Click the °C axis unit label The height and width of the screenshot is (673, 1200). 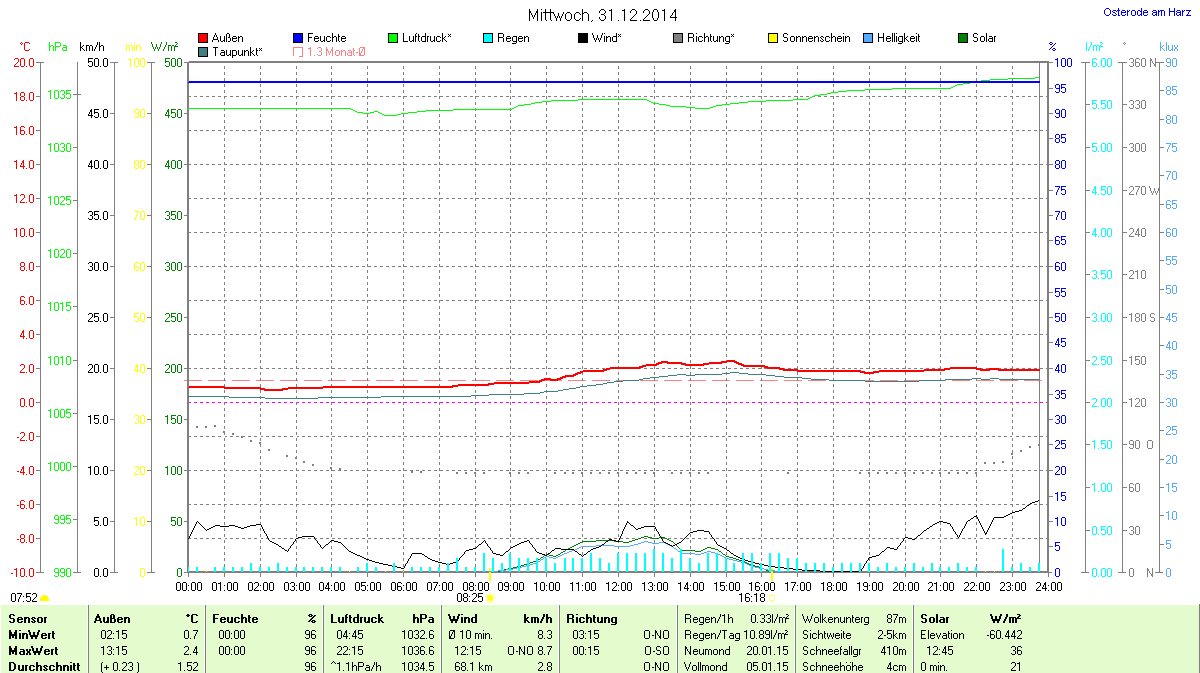[25, 47]
